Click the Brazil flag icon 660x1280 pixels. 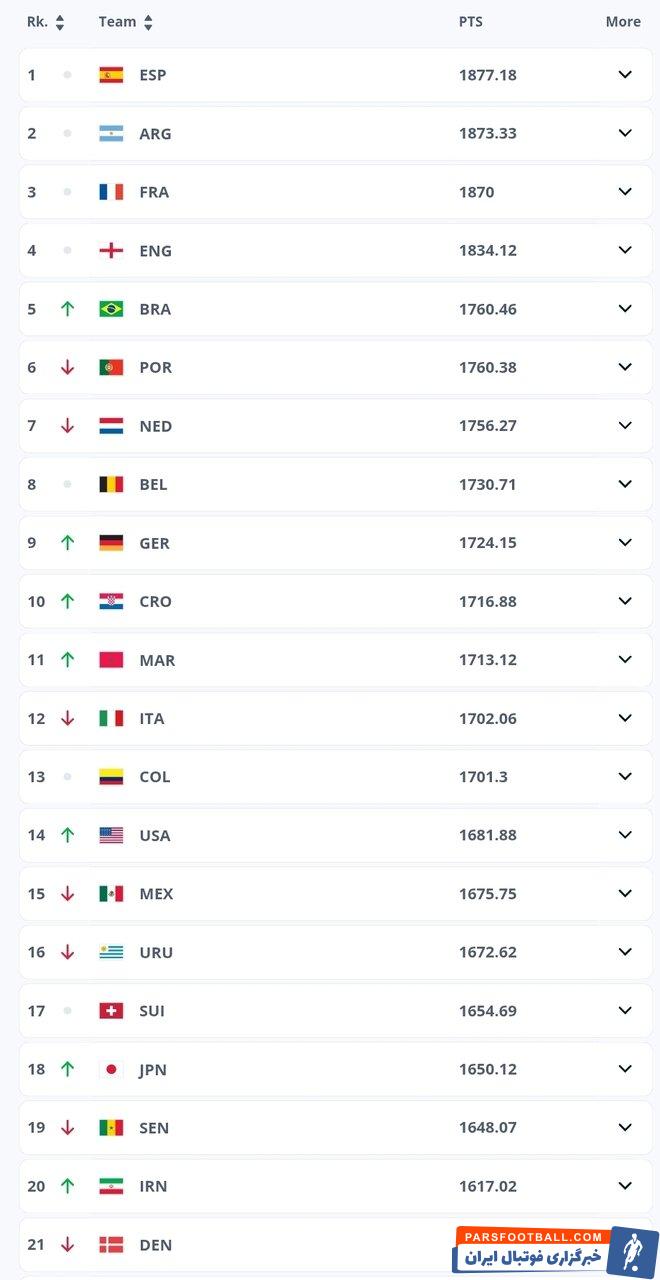[111, 309]
